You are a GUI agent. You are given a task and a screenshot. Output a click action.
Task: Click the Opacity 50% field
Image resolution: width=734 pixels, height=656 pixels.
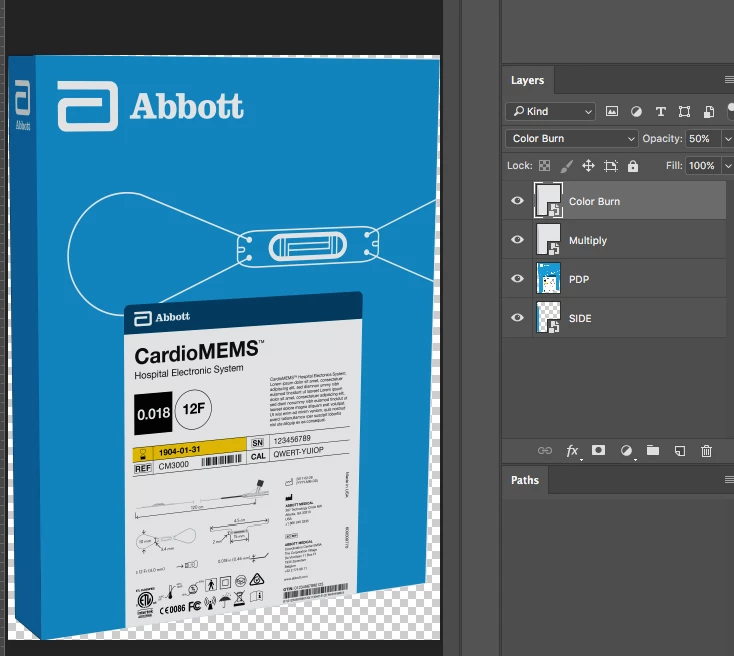point(703,139)
